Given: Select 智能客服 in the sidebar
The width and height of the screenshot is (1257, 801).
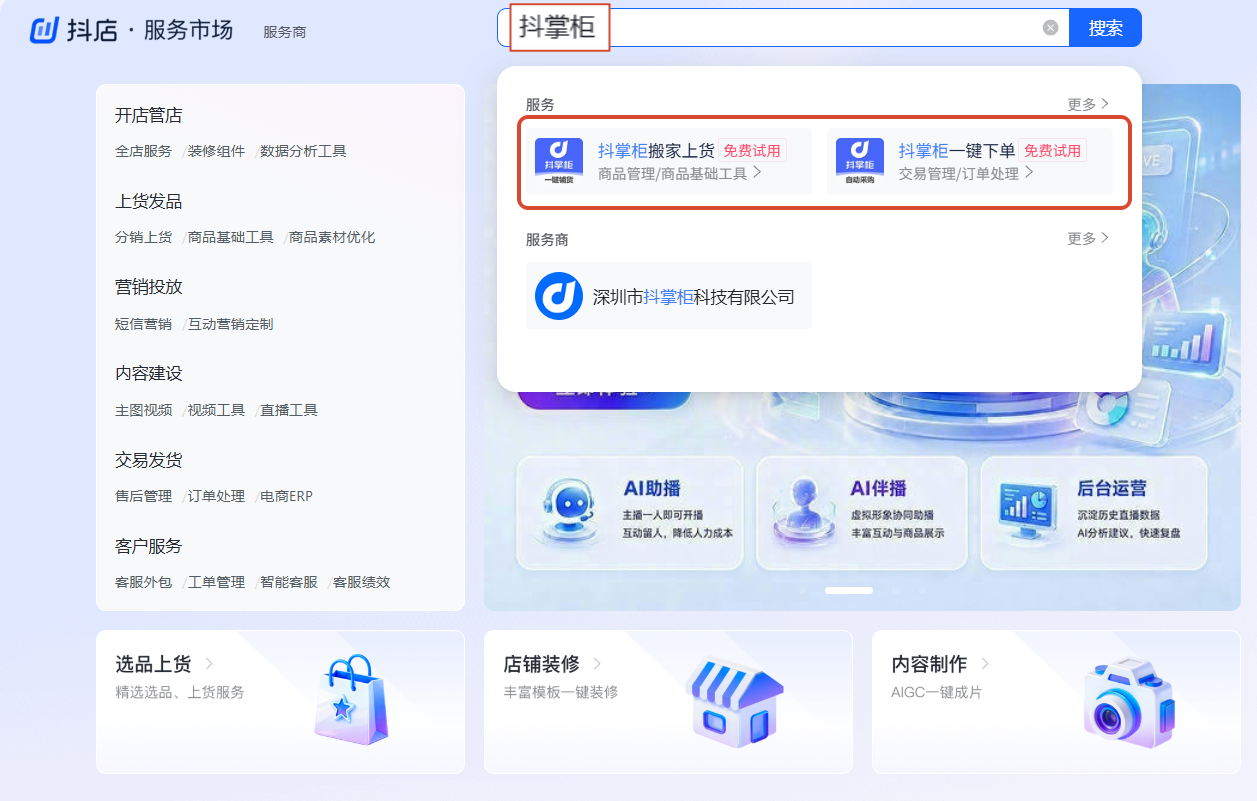Looking at the screenshot, I should [289, 582].
